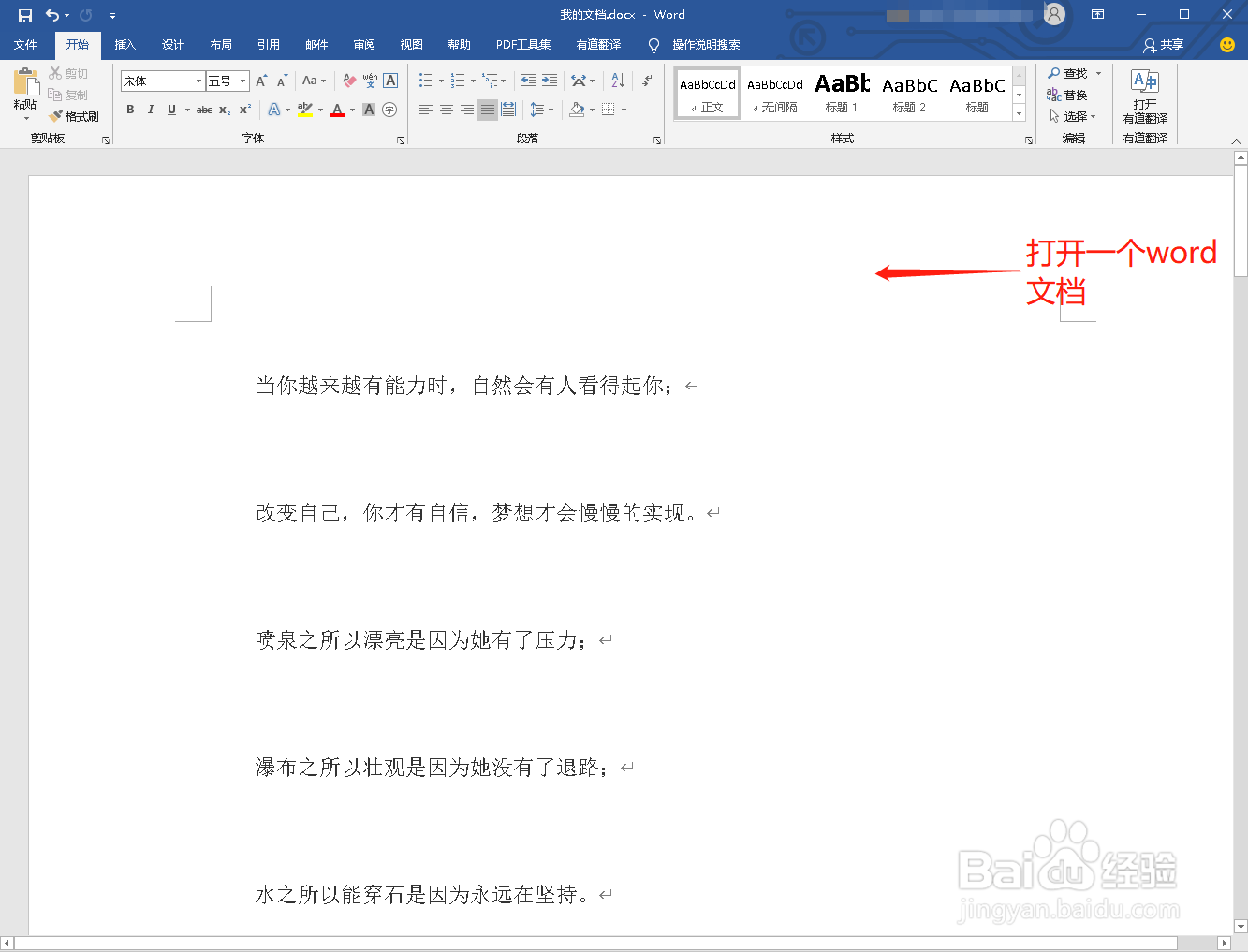1248x952 pixels.
Task: Switch to the 设计 (Design) tab
Action: 173,44
